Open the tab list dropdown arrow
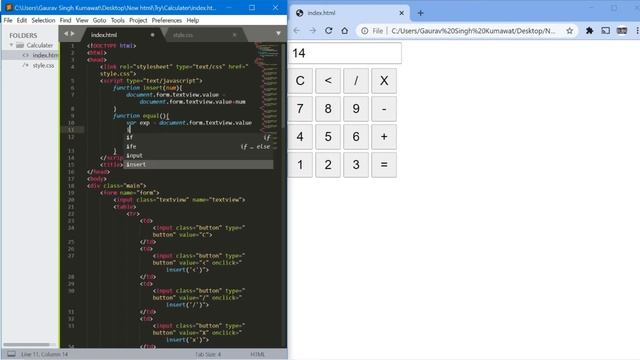The height and width of the screenshot is (360, 640). point(278,33)
